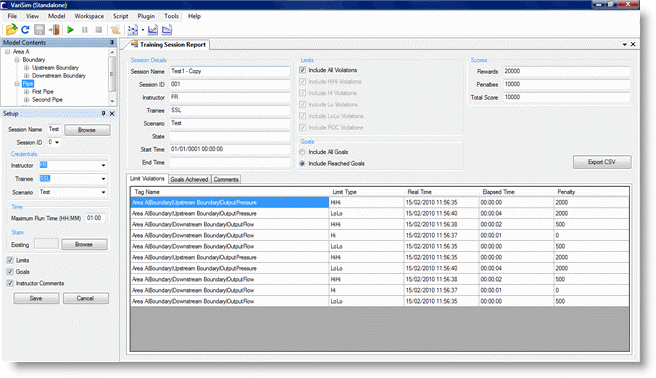
Task: Open the View menu
Action: (x=32, y=16)
